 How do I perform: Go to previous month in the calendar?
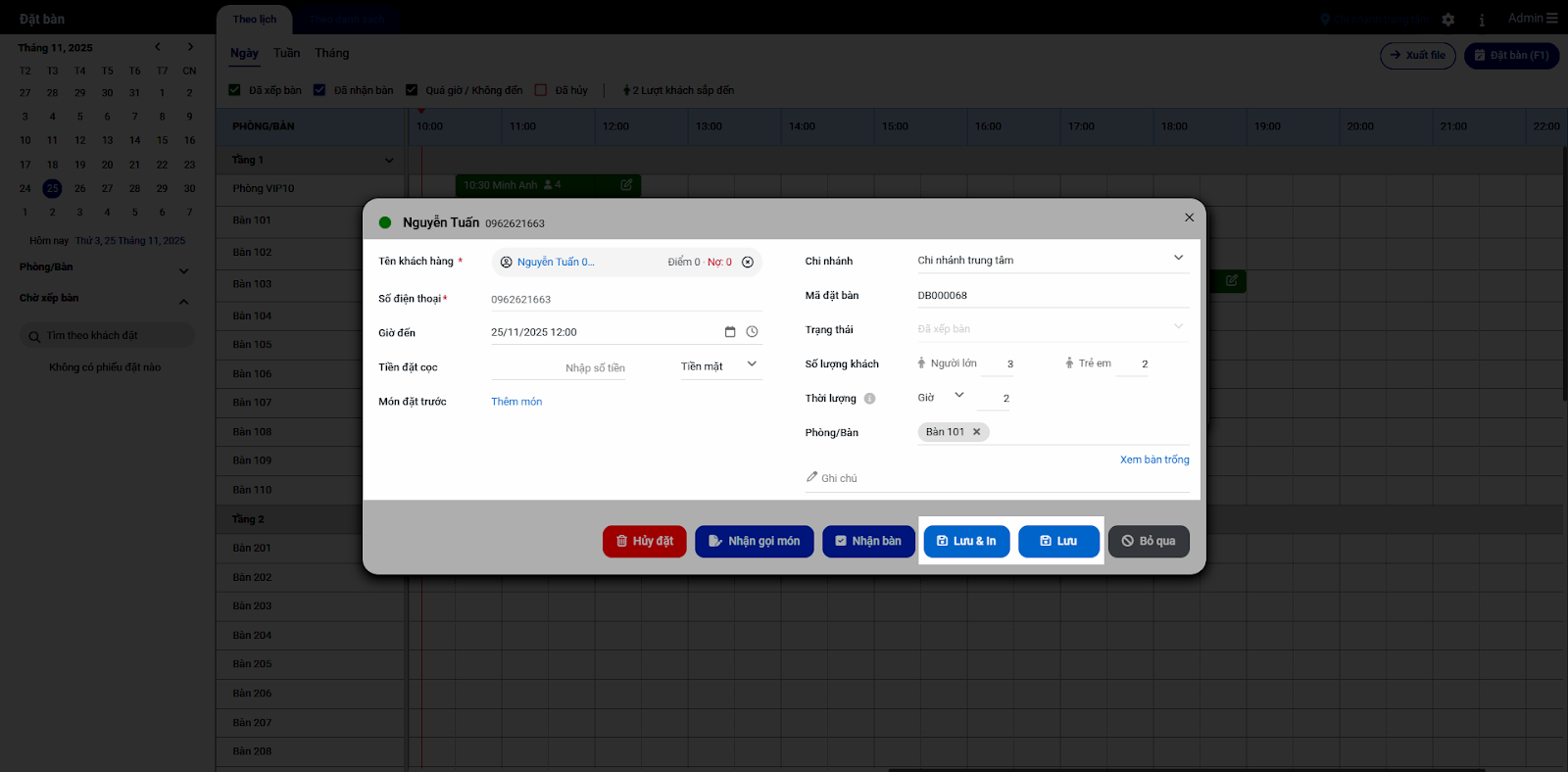pos(157,47)
